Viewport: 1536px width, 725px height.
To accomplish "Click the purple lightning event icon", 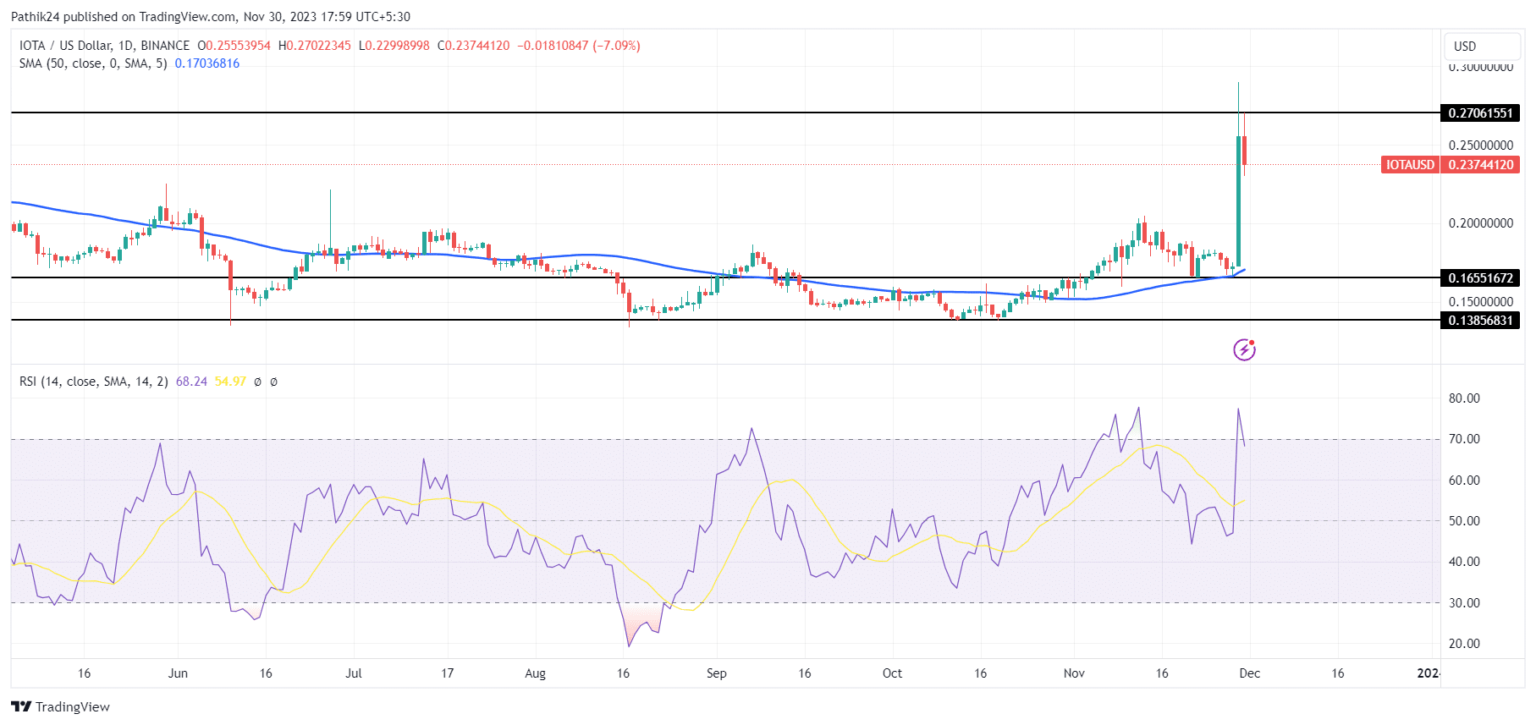I will click(x=1244, y=349).
